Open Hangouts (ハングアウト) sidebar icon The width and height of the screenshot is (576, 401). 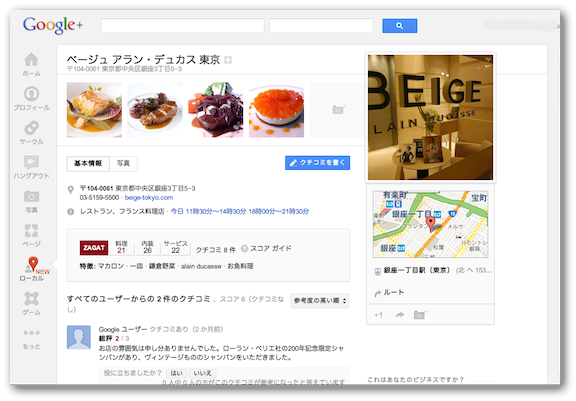(32, 162)
